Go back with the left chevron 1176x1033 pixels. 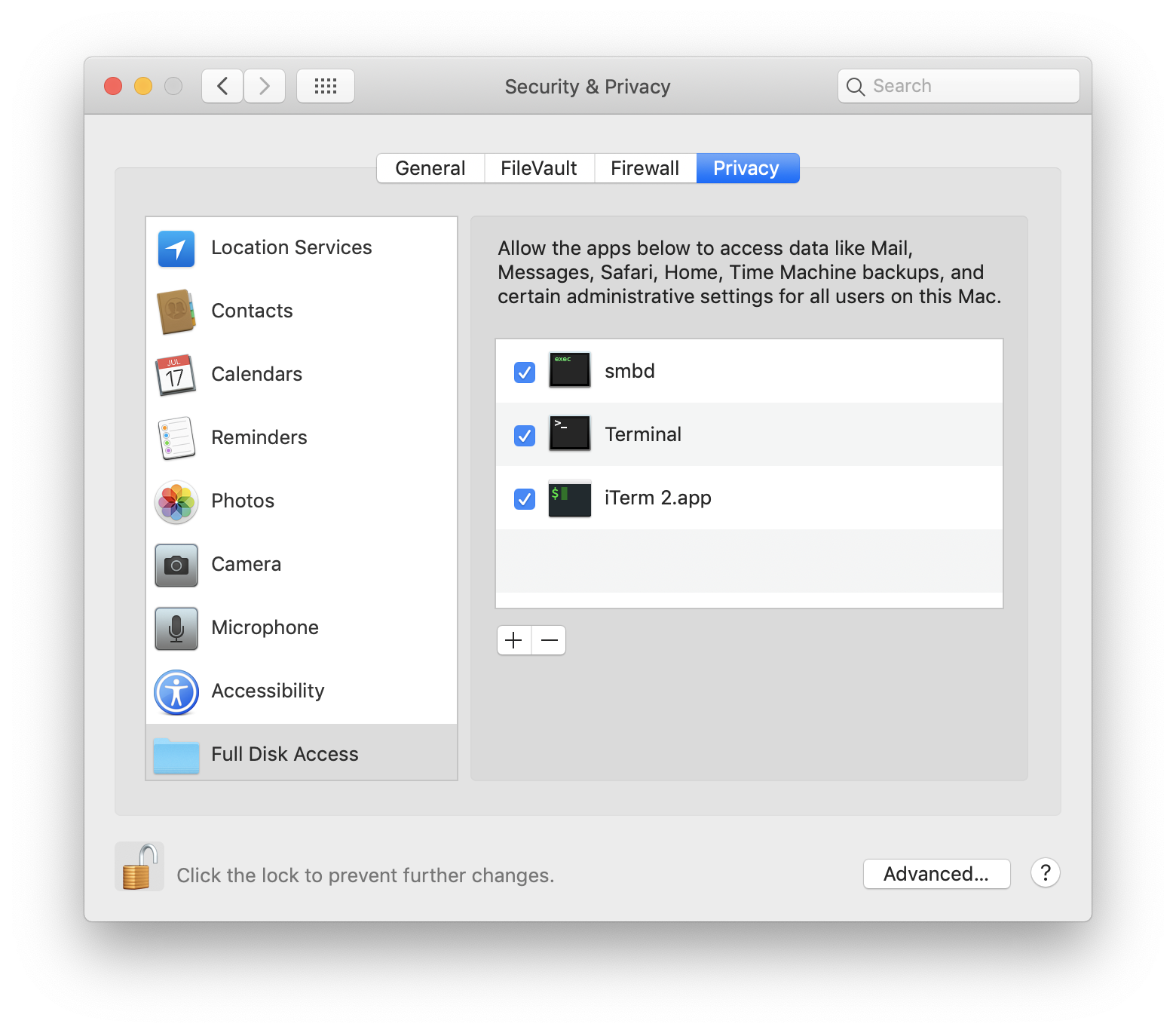(222, 86)
